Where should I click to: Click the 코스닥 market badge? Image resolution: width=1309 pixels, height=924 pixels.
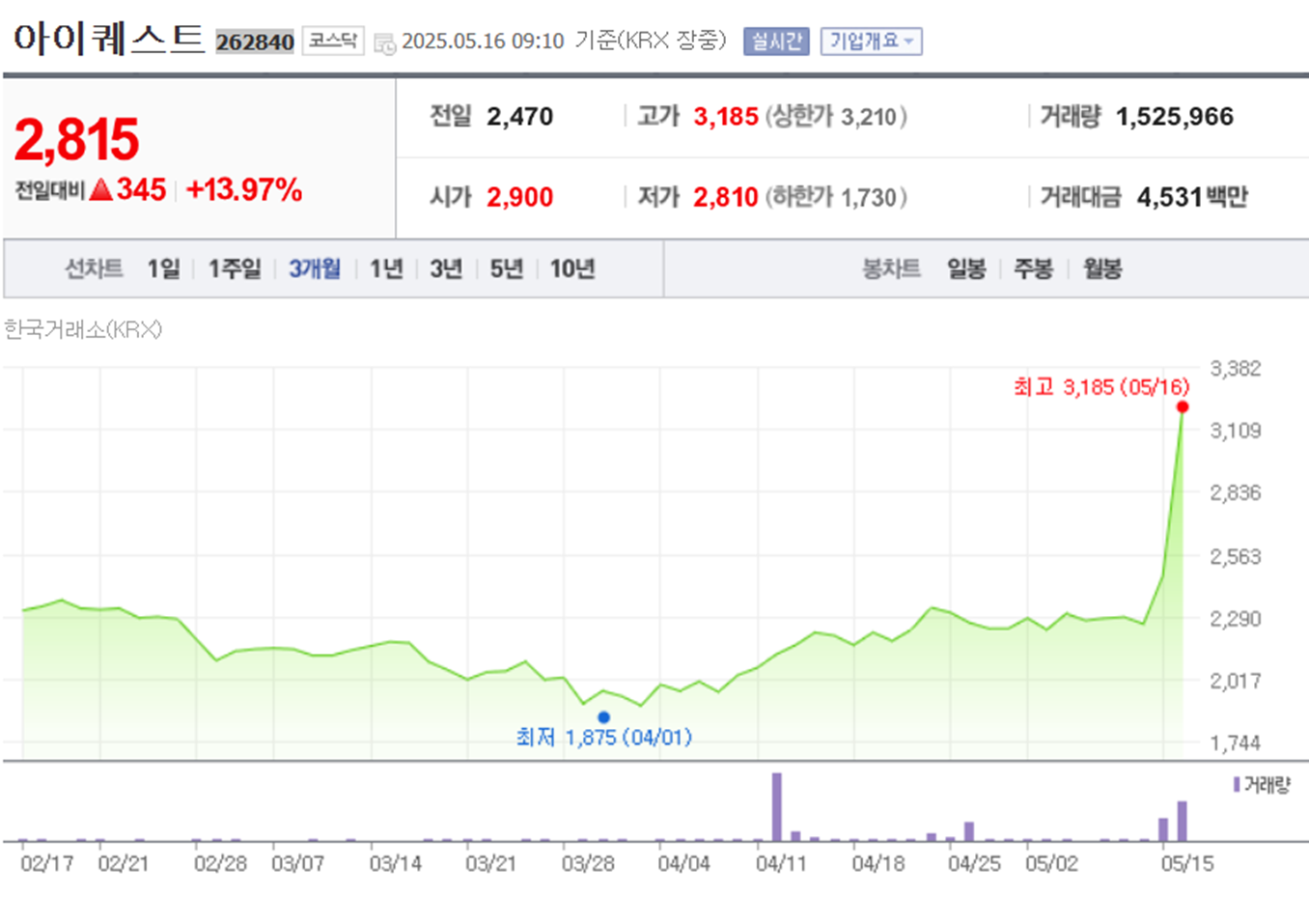pos(333,41)
